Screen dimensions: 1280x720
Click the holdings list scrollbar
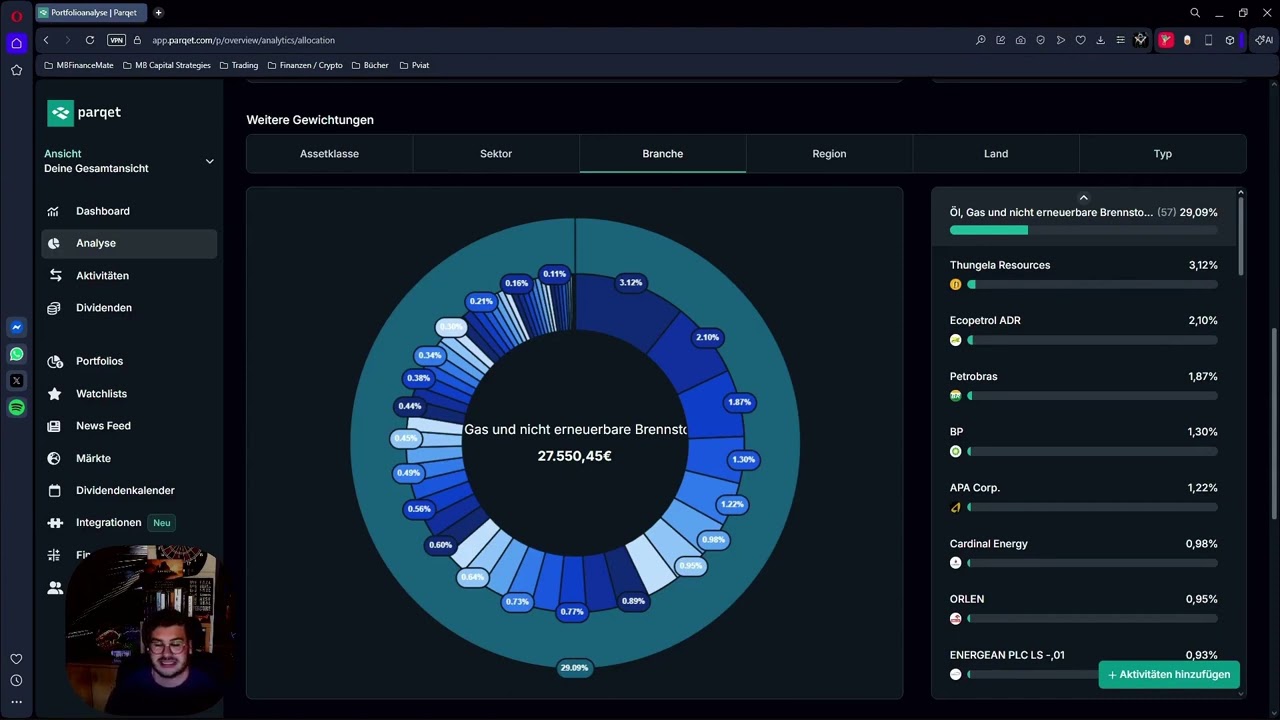pyautogui.click(x=1241, y=235)
